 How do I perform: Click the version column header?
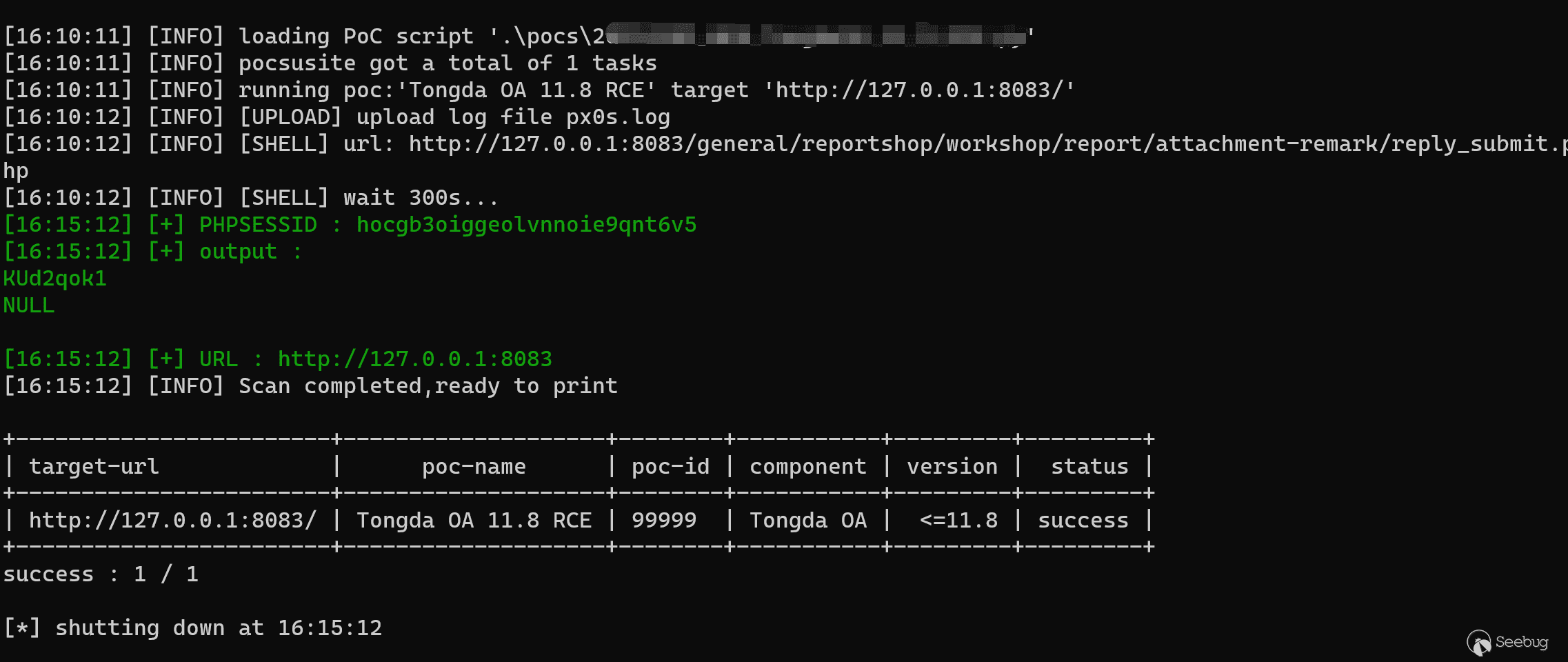click(952, 467)
